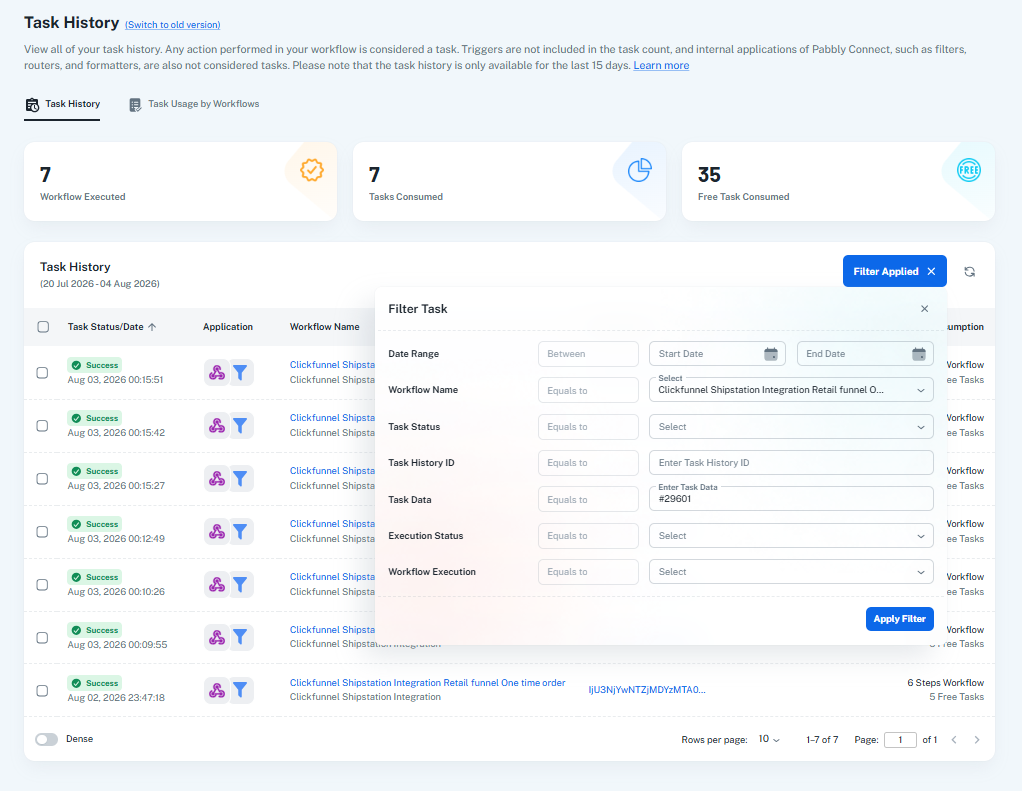Screen dimensions: 1022x791
Task: Click webhook app icon in Aug 03 00:15:42 row
Action: coord(216,425)
